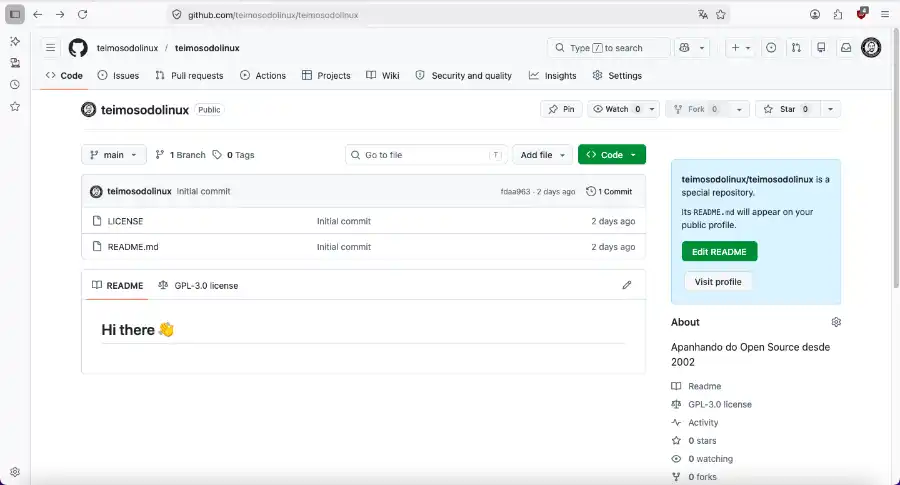This screenshot has width=900, height=485.
Task: Focus the Type / to search box
Action: (x=609, y=48)
